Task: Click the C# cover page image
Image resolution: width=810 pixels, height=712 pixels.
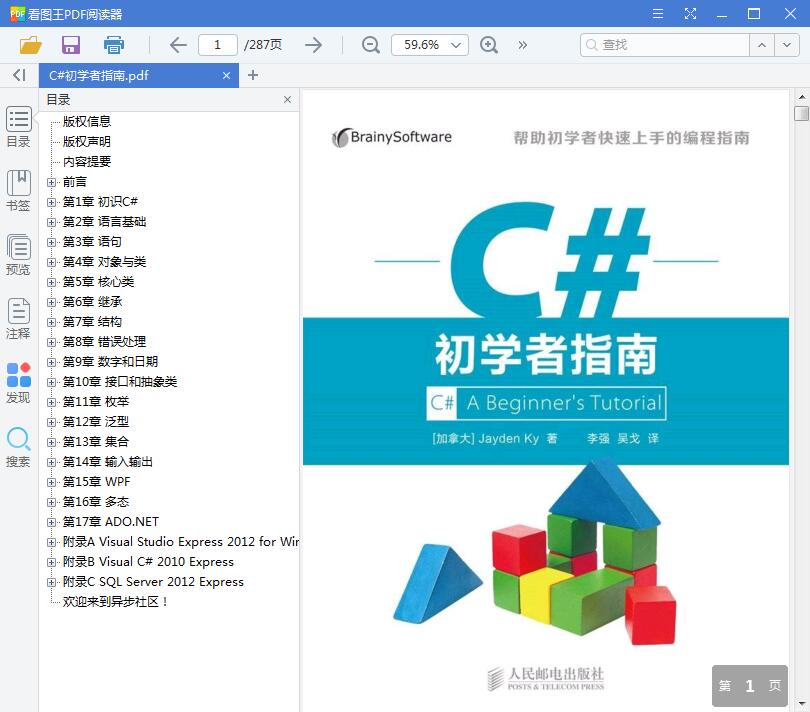Action: click(546, 400)
